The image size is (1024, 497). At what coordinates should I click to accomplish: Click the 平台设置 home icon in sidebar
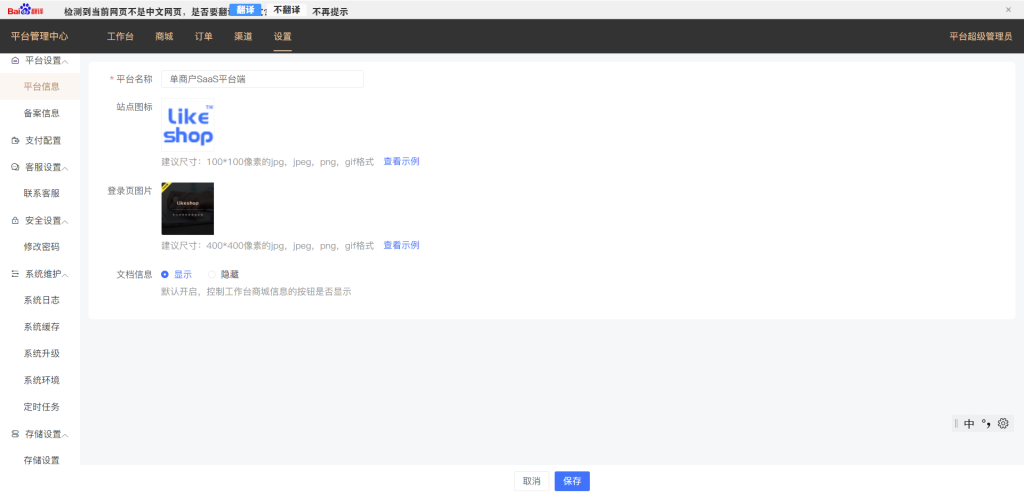point(14,60)
